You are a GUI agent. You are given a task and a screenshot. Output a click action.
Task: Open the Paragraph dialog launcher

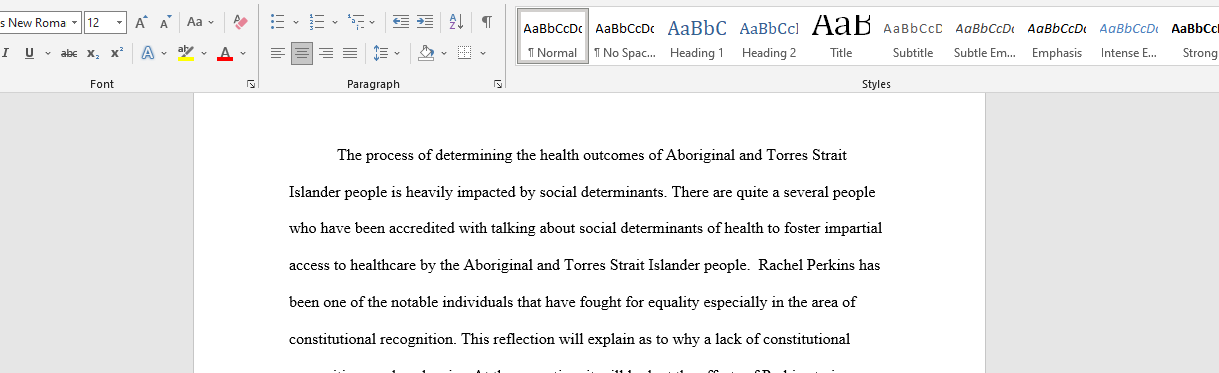pos(498,85)
